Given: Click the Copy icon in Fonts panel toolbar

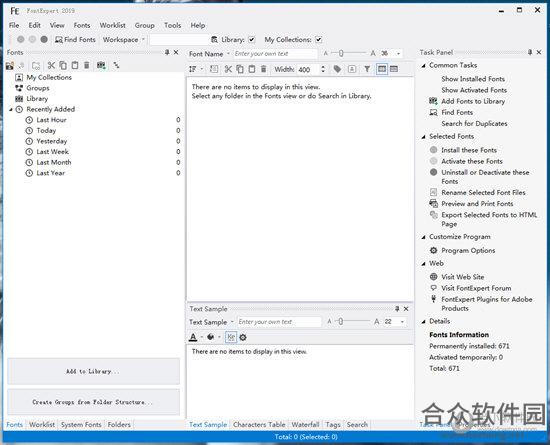Looking at the screenshot, I should coord(63,65).
